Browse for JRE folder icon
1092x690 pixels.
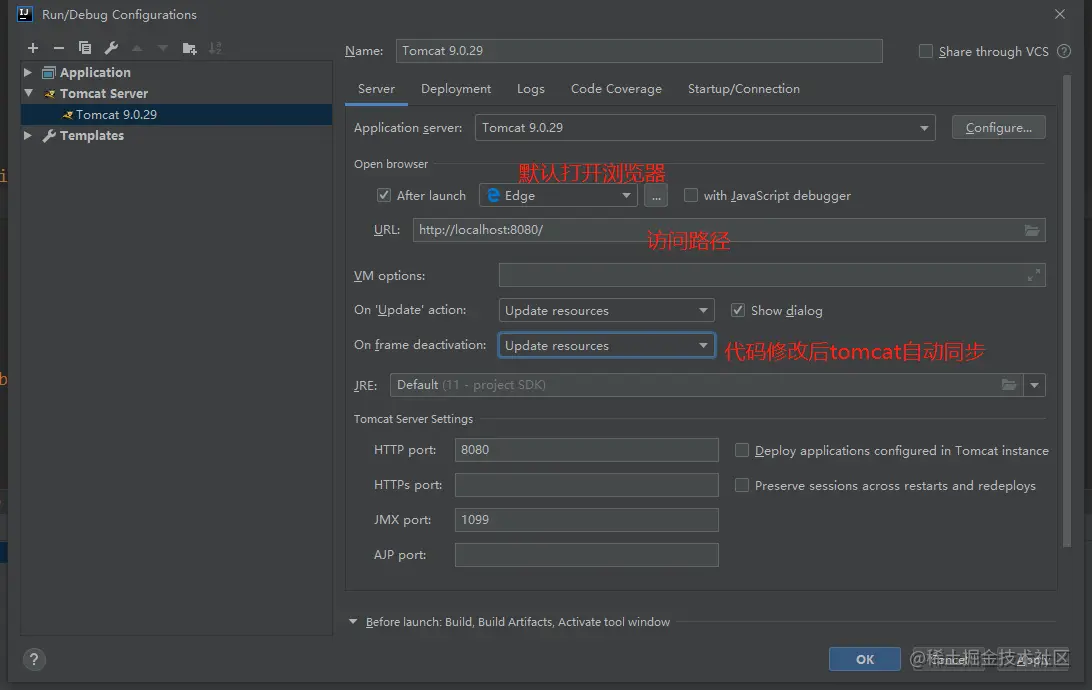coord(1008,385)
